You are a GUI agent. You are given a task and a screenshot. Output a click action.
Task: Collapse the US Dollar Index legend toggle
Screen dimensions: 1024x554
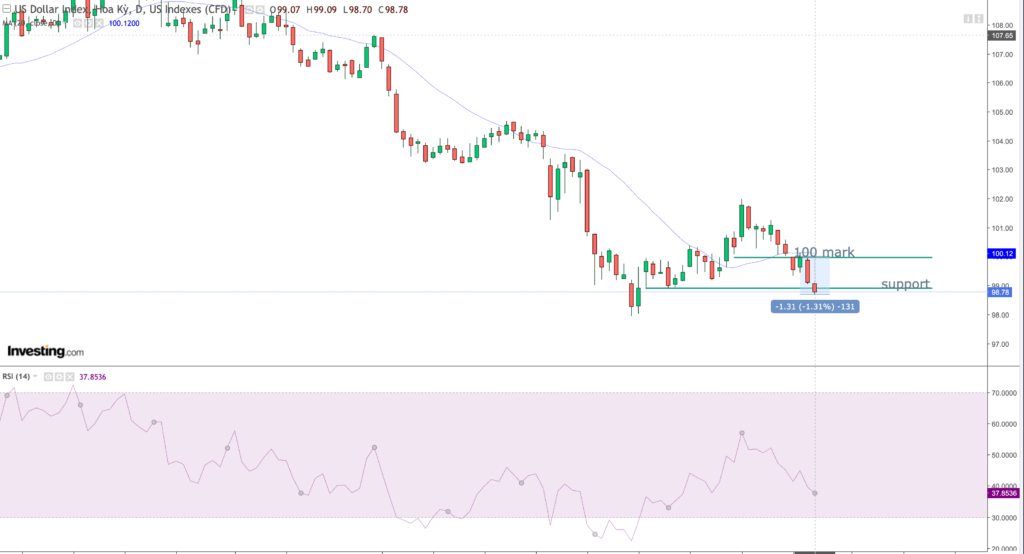point(5,9)
